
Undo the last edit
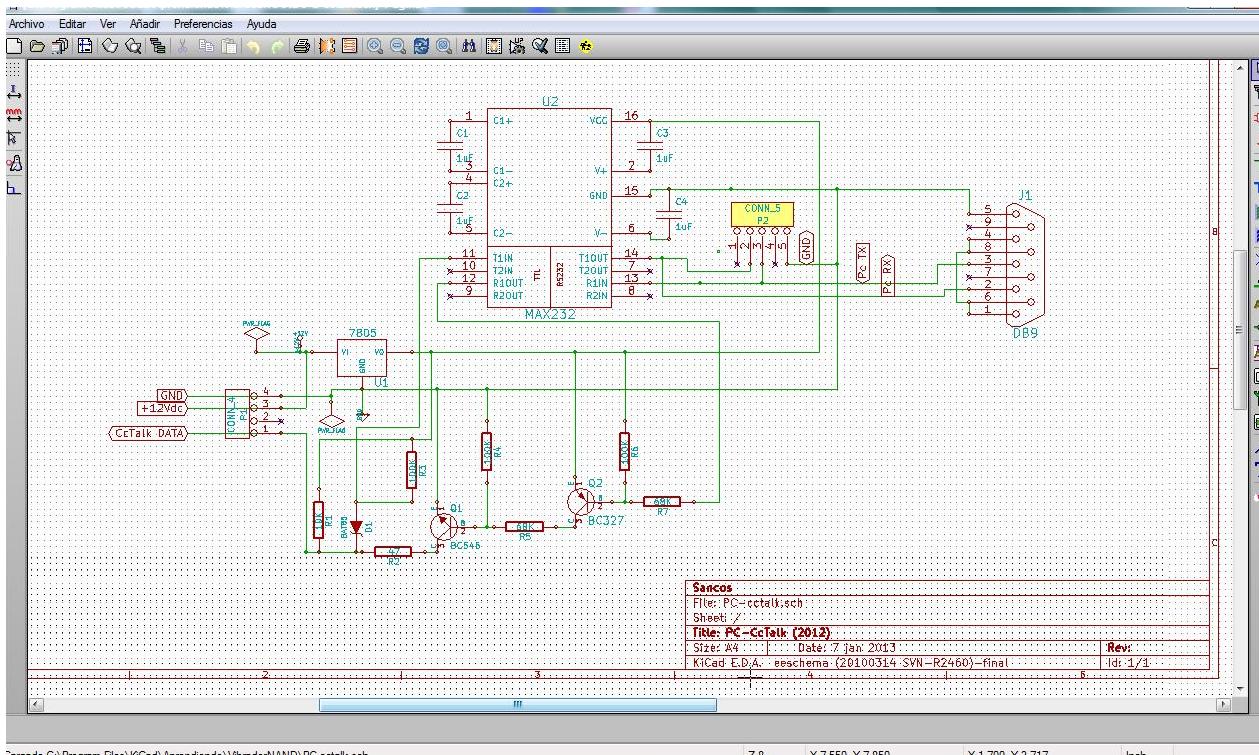tap(254, 45)
